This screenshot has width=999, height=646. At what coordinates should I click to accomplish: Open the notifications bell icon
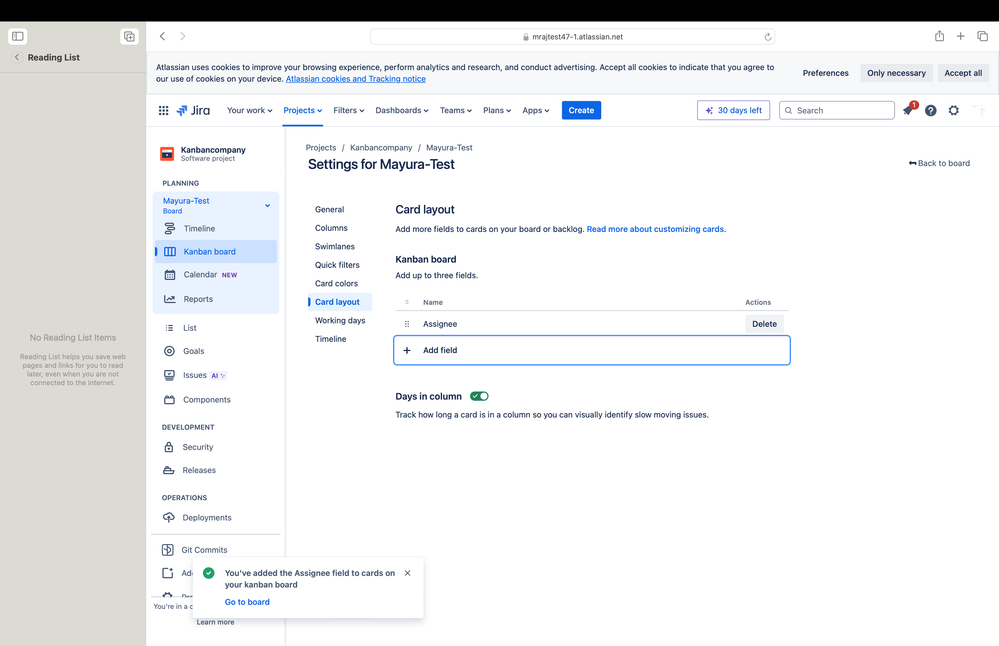tap(909, 110)
